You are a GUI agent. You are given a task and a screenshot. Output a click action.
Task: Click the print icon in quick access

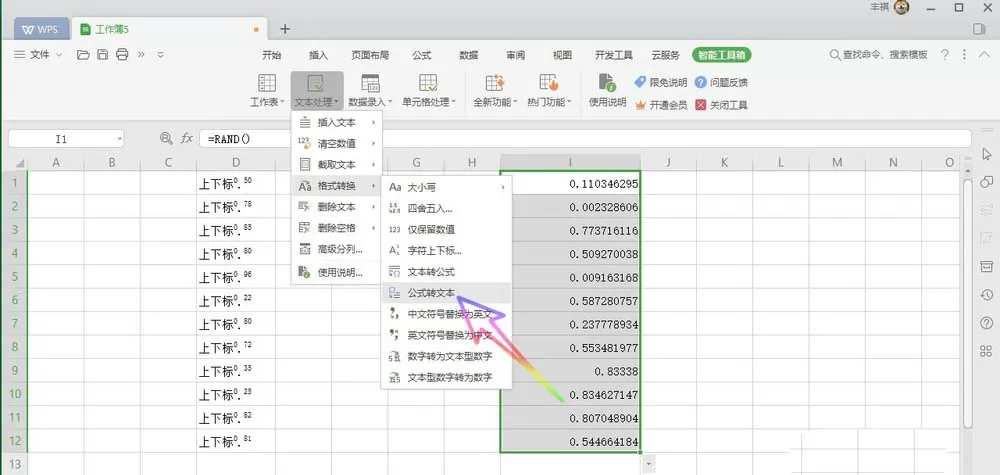click(x=122, y=55)
